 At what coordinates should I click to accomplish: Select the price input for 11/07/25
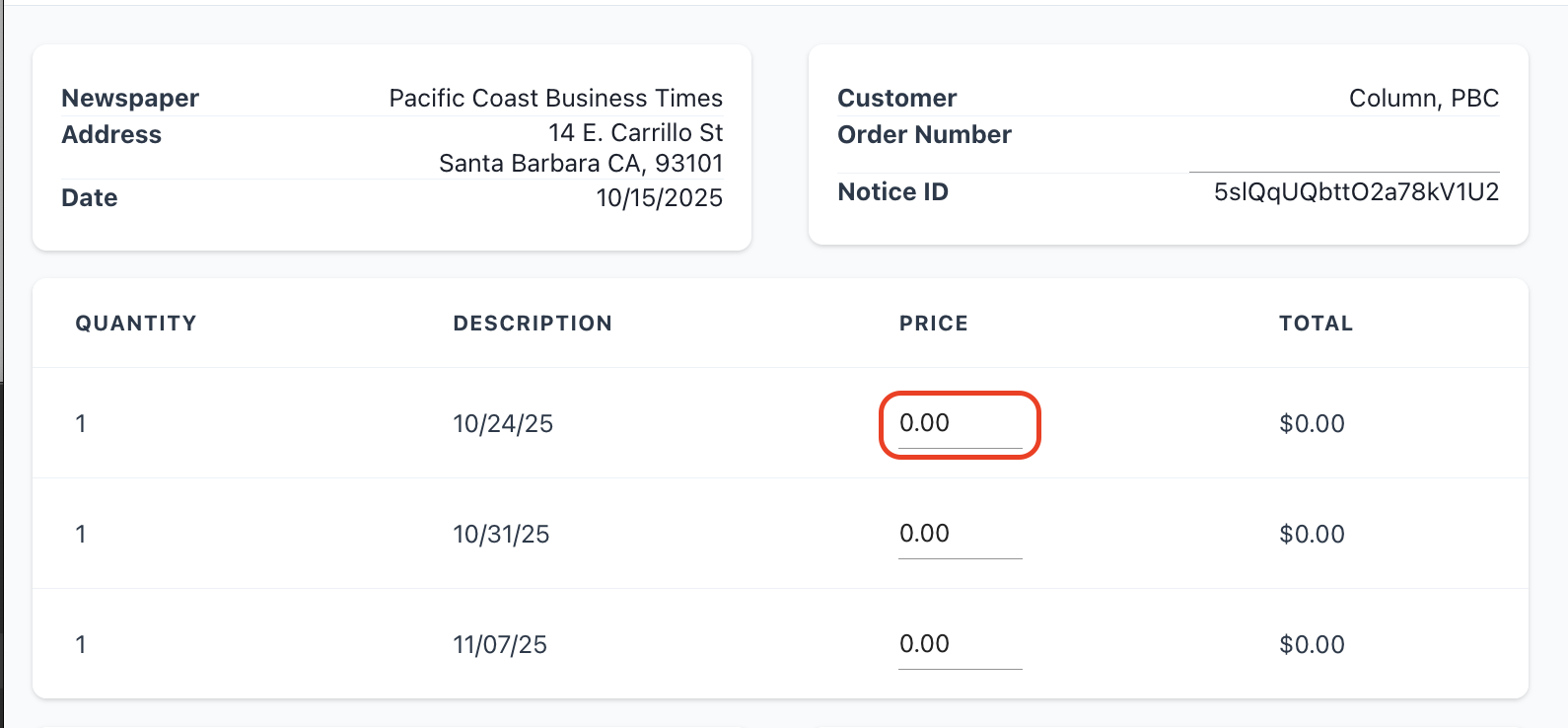pyautogui.click(x=959, y=645)
